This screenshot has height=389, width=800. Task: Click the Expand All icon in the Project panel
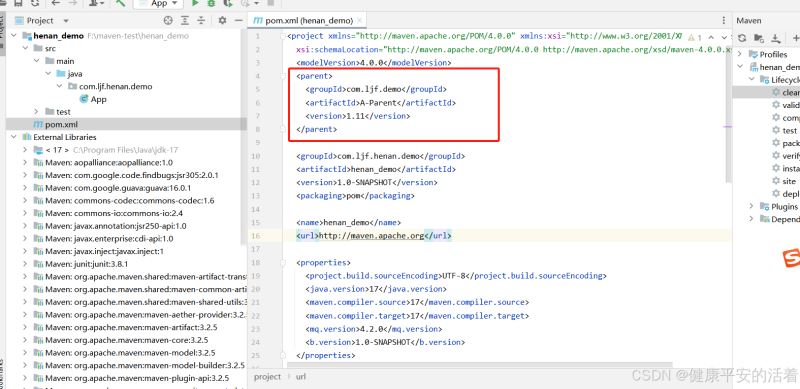[185, 20]
